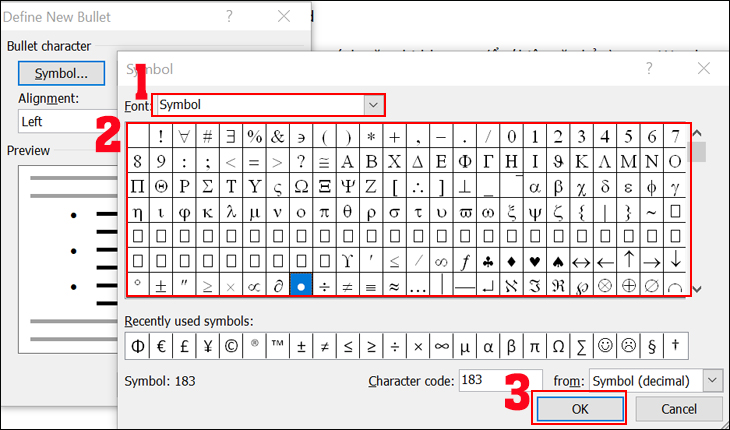Choose the empty set (∅) symbol

click(x=652, y=285)
